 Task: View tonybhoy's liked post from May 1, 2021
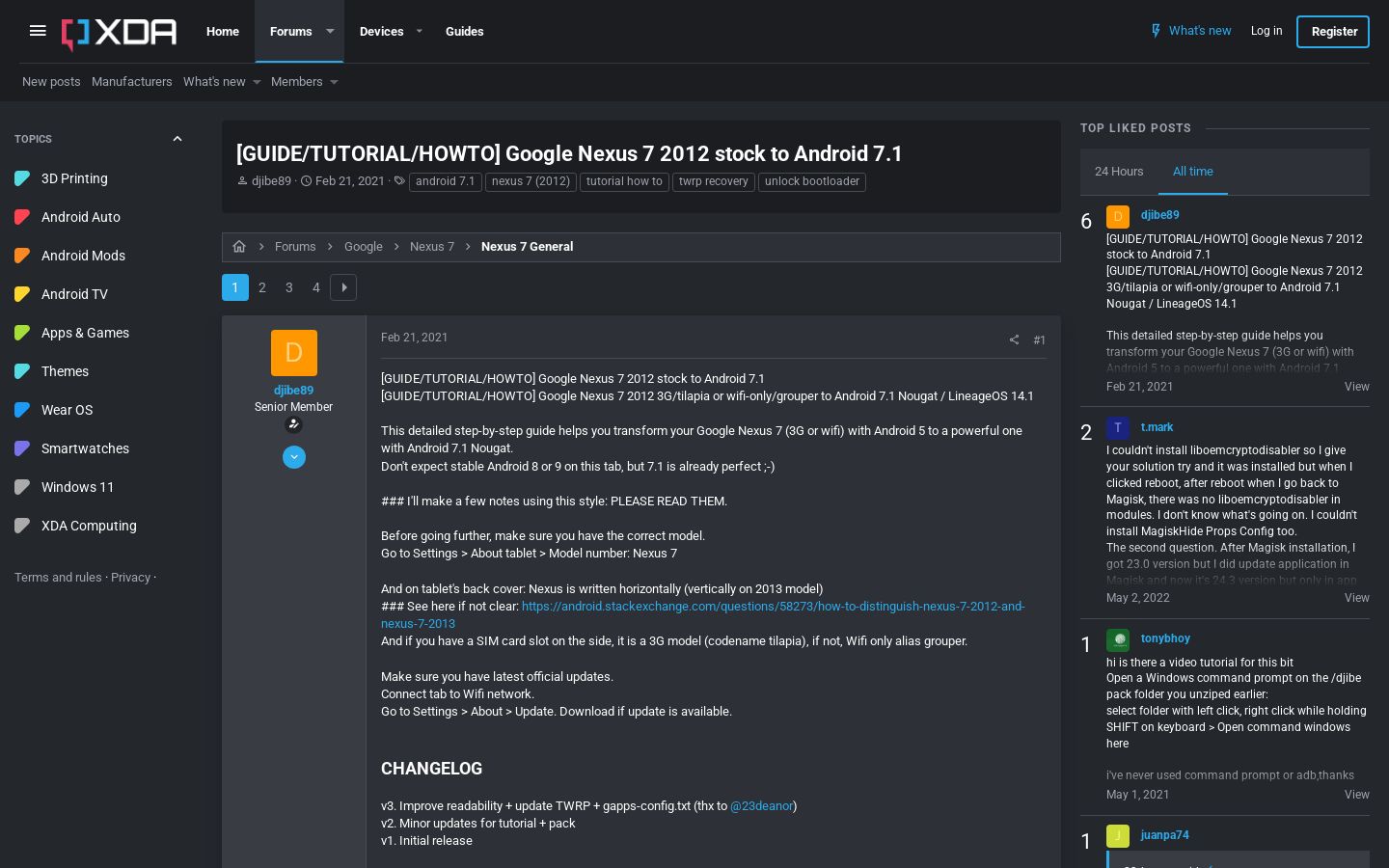point(1356,795)
